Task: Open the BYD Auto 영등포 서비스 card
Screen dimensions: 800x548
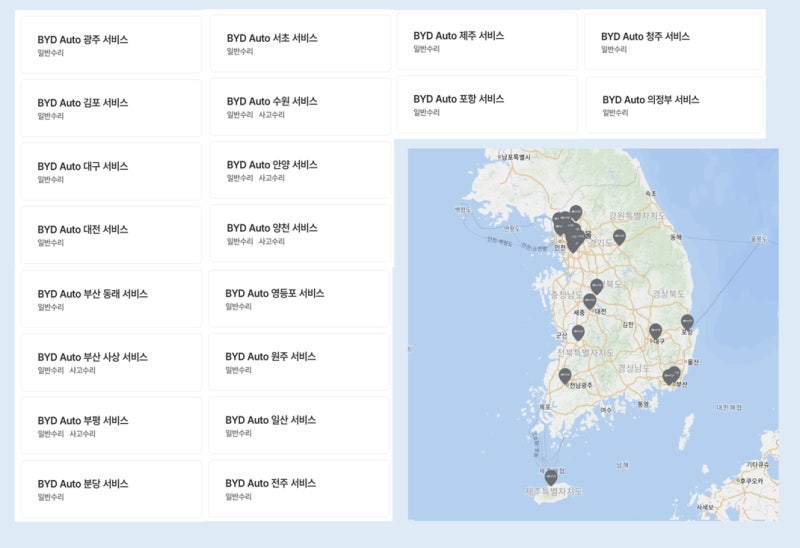Action: click(x=299, y=298)
